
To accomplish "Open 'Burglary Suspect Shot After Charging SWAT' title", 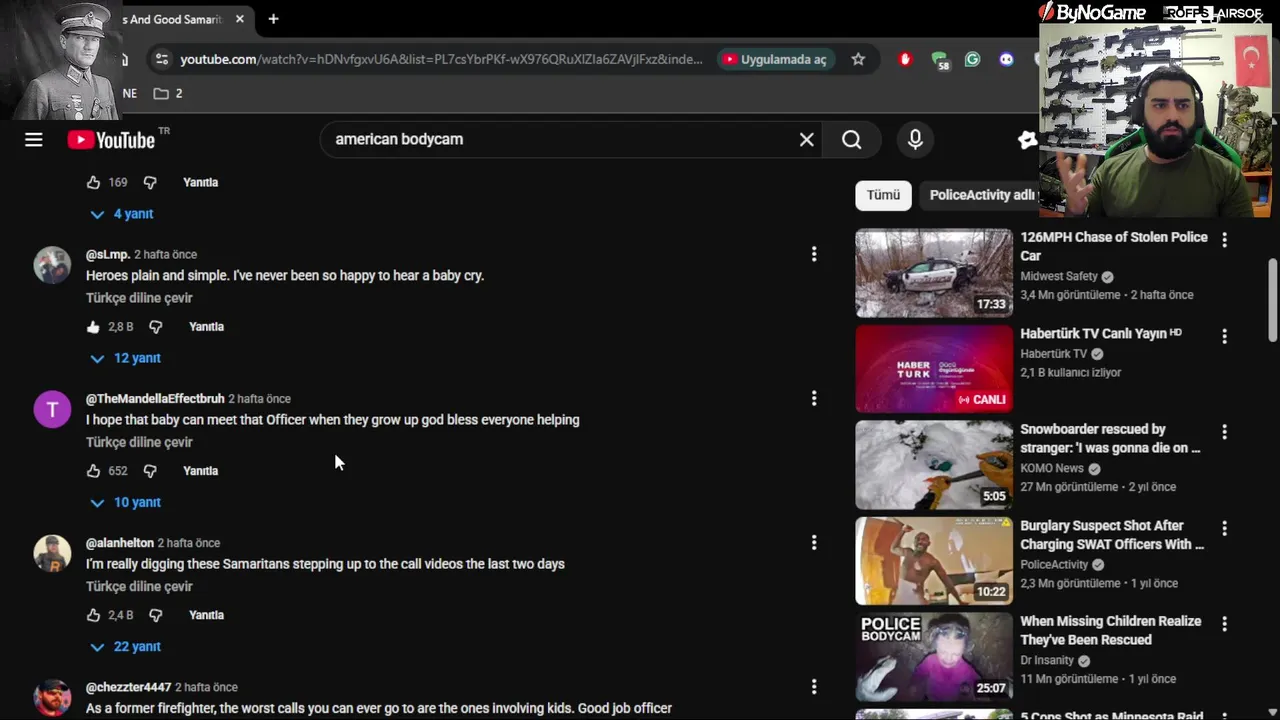I will tap(1112, 535).
